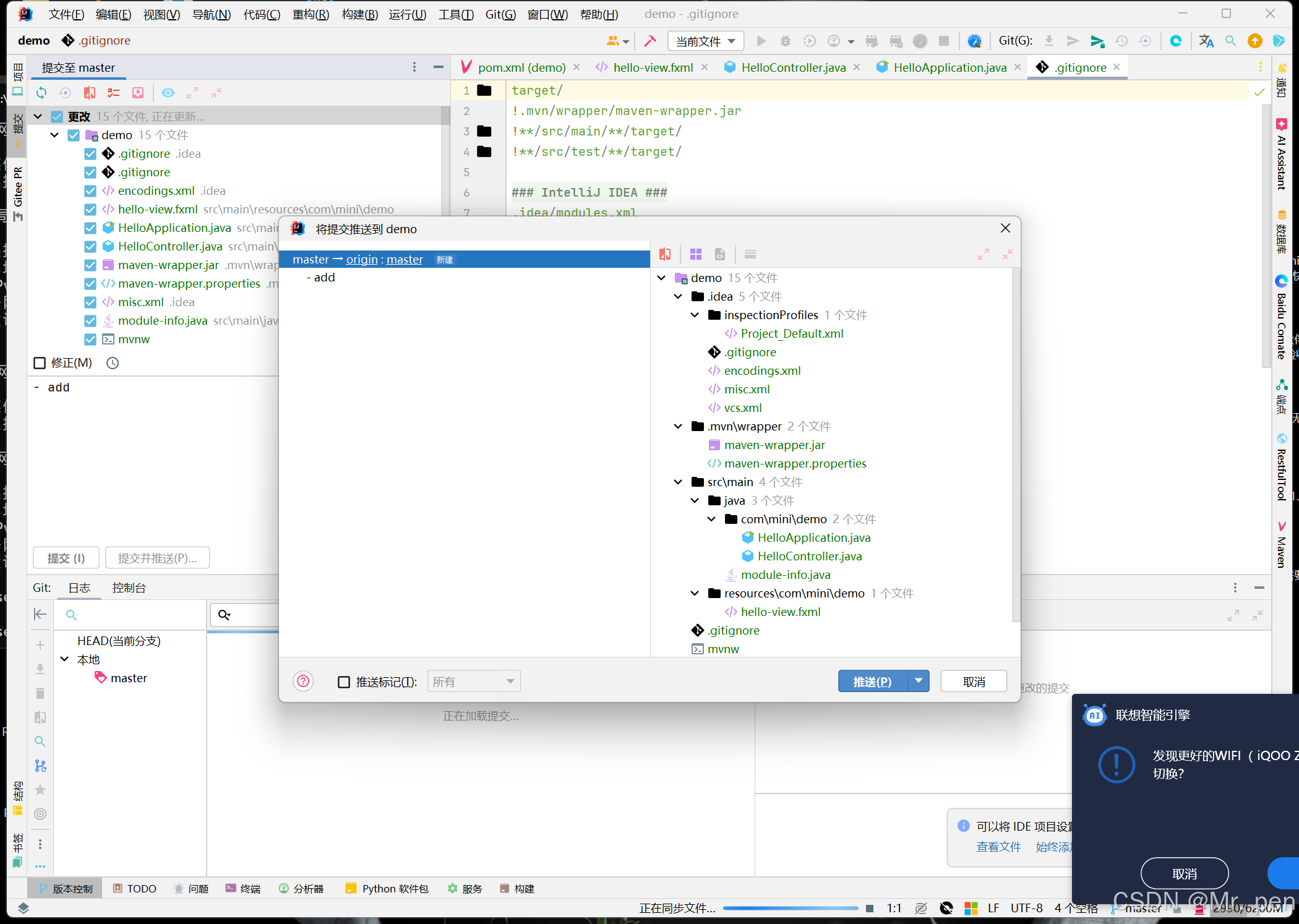Click the show diff icon in push dialog
The image size is (1299, 924).
(x=665, y=254)
